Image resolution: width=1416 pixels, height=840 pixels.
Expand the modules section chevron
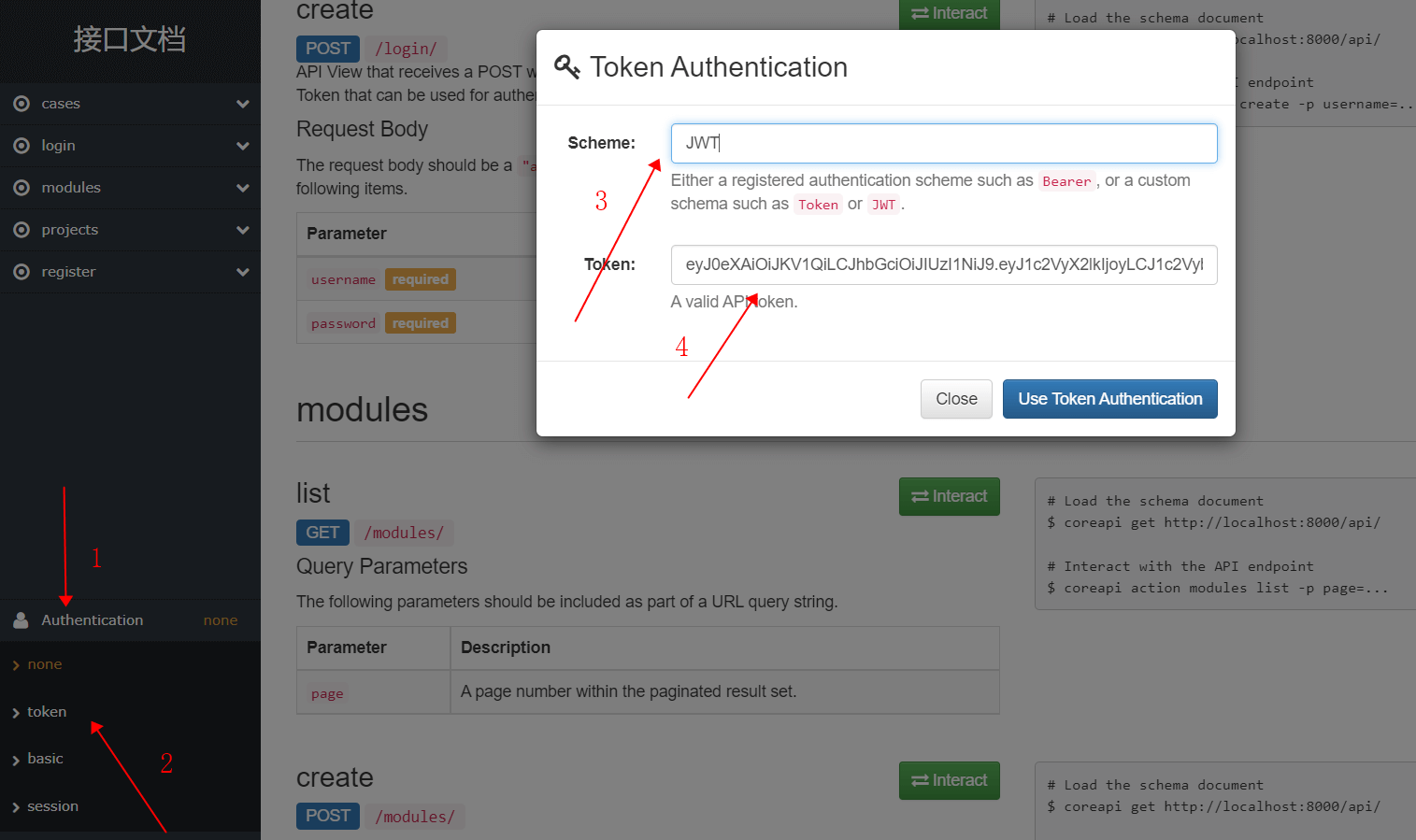click(243, 188)
